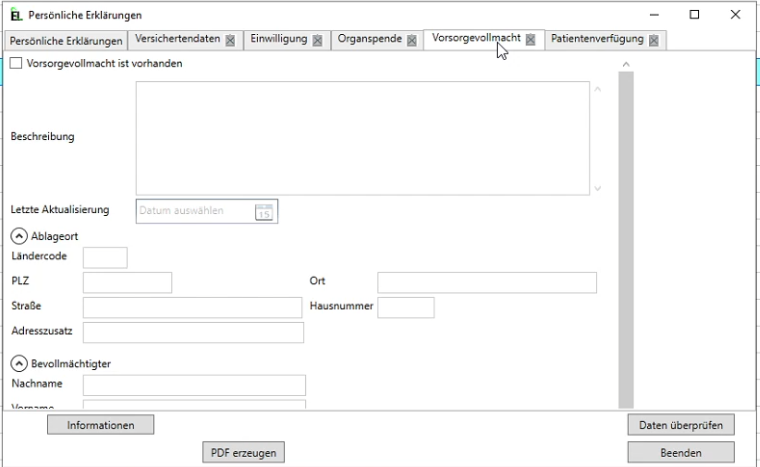Click the Beenden button
The image size is (760, 467).
680,452
